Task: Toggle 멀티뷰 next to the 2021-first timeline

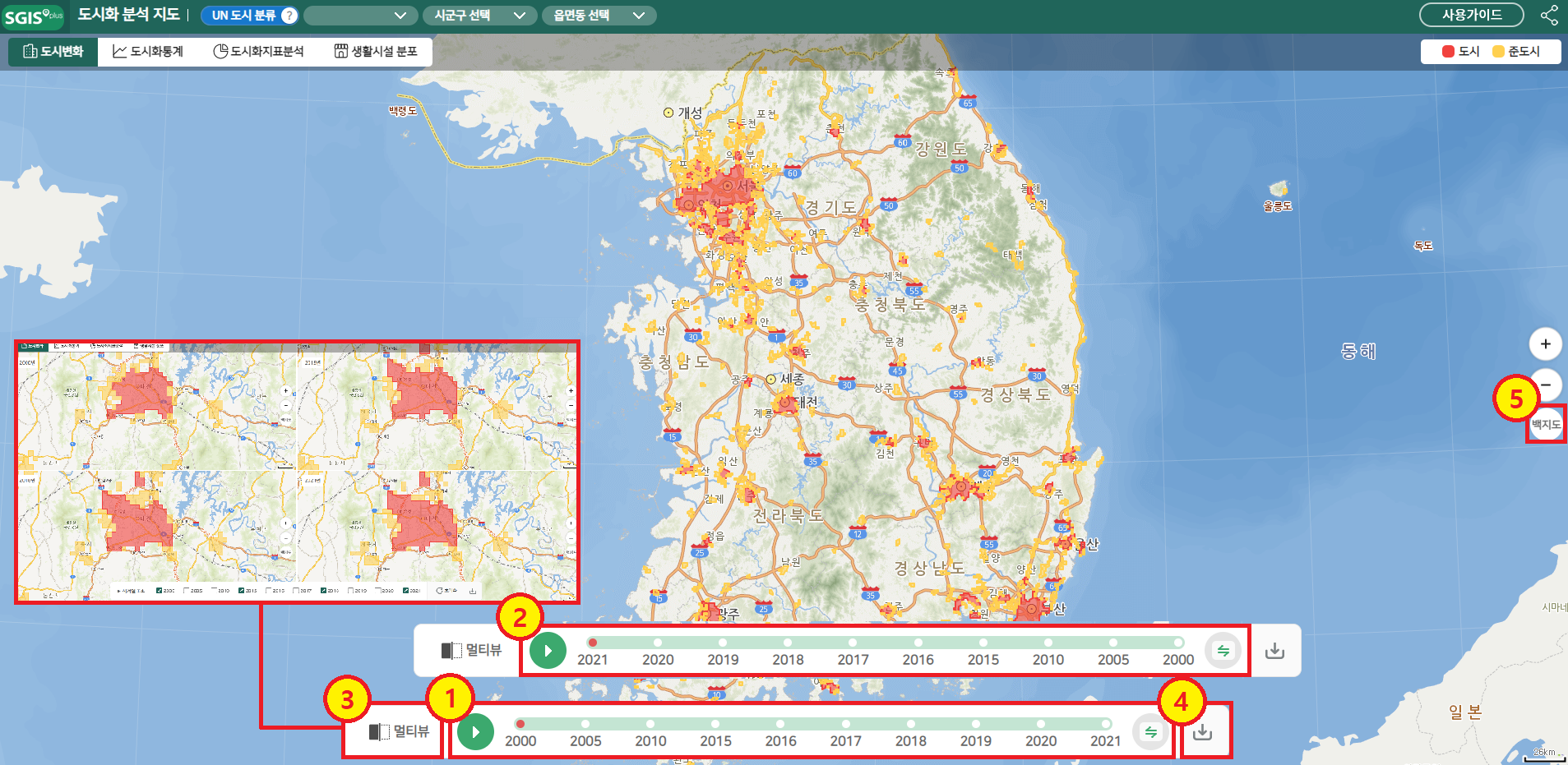Action: (471, 650)
